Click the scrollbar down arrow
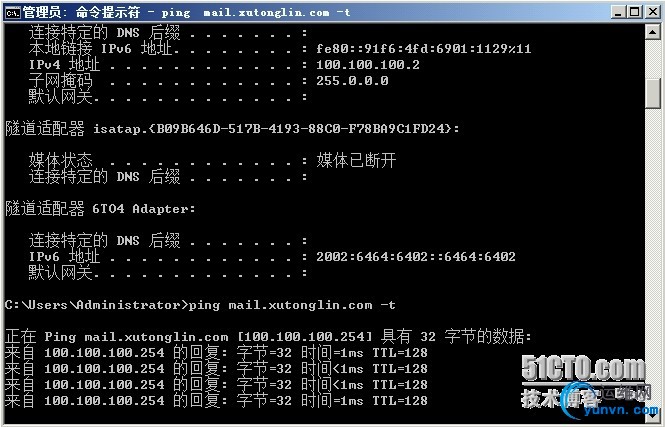The width and height of the screenshot is (665, 427). coord(653,417)
